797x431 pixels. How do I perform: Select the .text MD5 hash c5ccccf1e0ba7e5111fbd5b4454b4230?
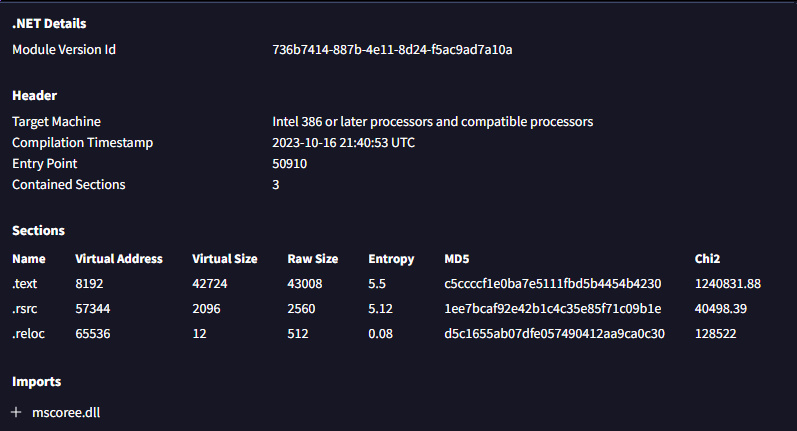click(x=553, y=284)
